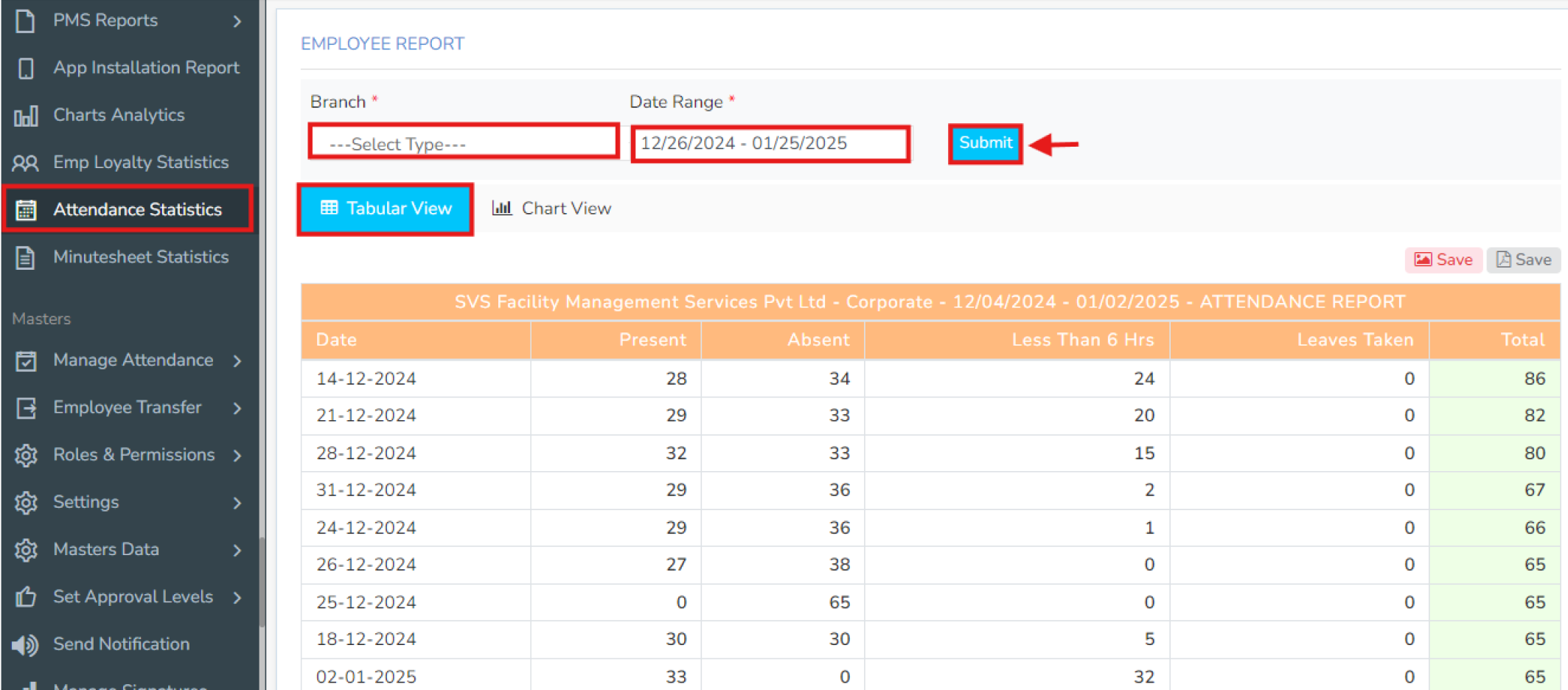Select the 14-12-2024 date cell
This screenshot has height=690, width=1568.
[x=416, y=378]
